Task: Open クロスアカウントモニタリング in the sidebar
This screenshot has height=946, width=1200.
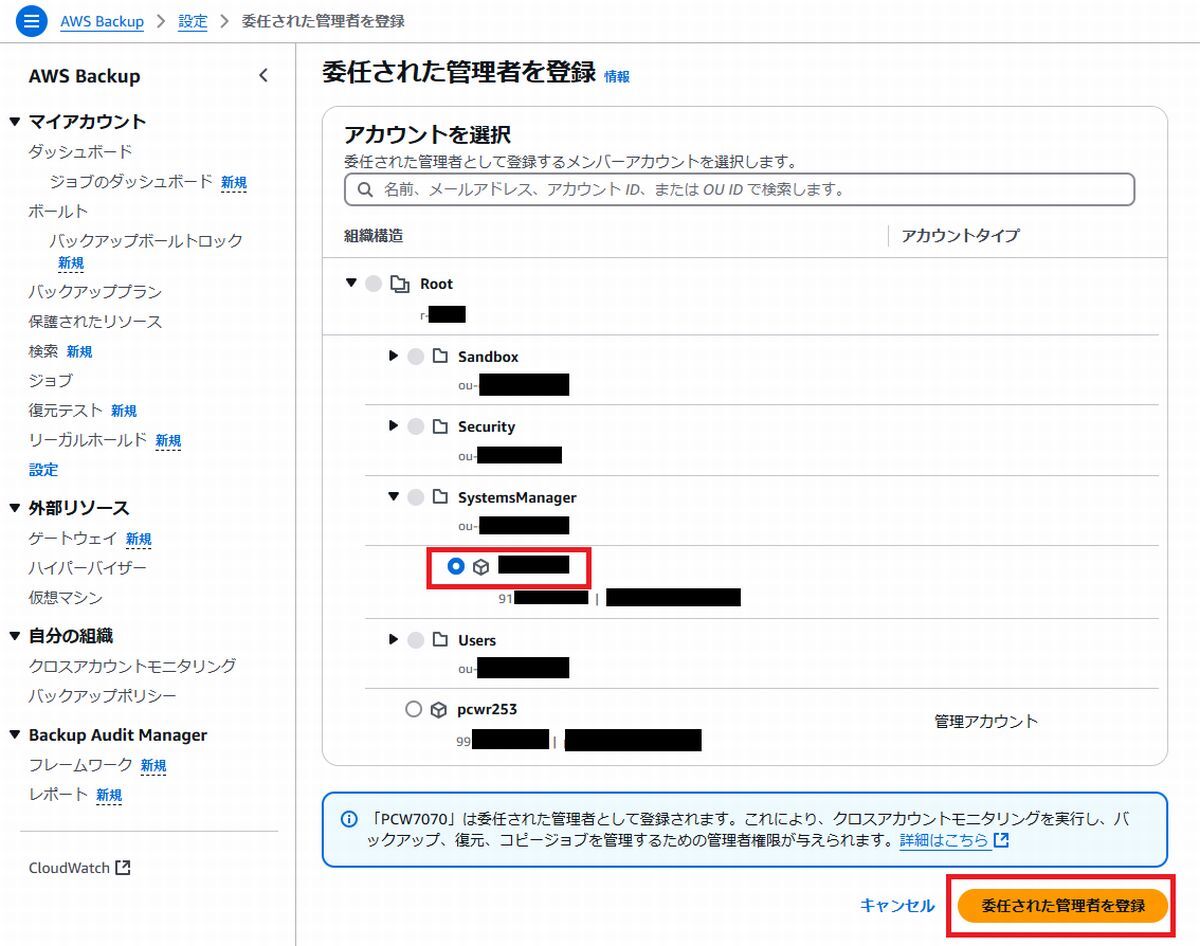Action: pos(132,666)
